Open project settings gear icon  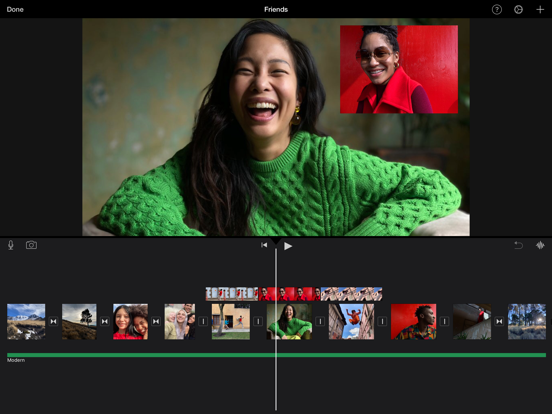518,10
